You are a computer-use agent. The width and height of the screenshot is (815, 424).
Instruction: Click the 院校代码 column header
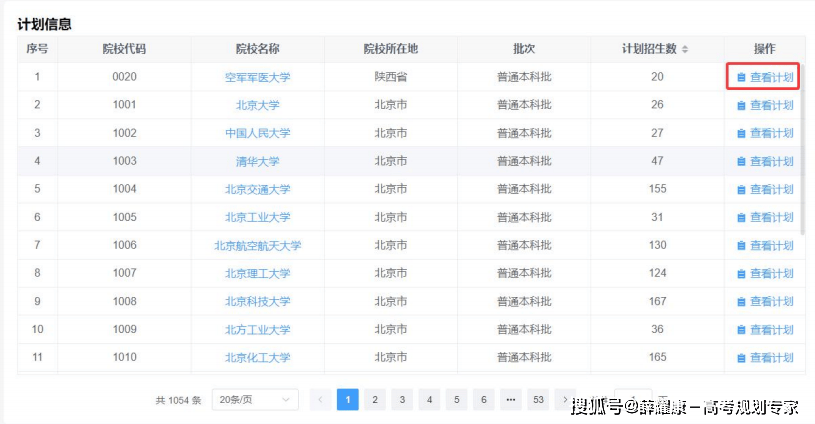pos(124,49)
